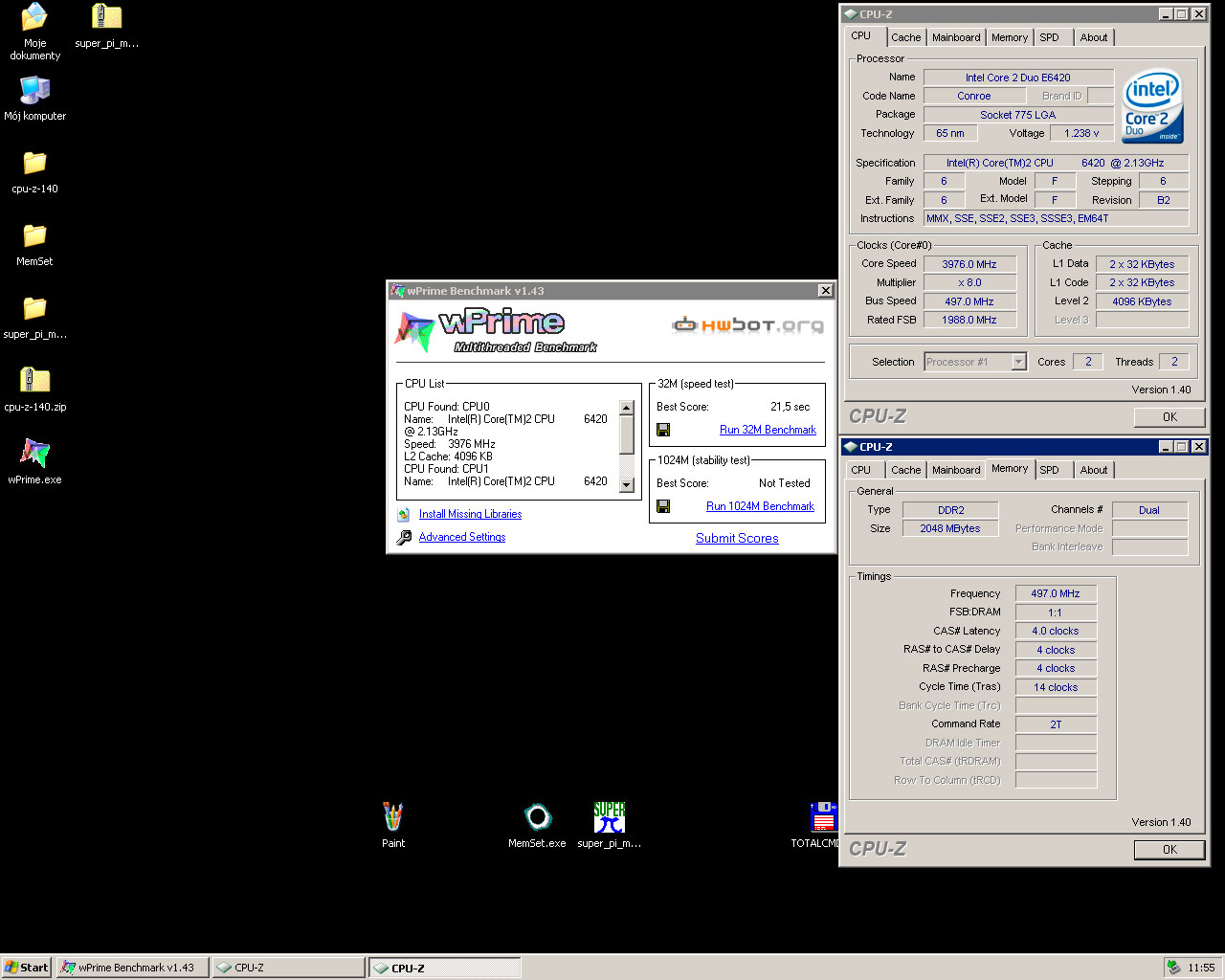Click the Multiplier value x 8.0
1225x980 pixels.
tap(969, 282)
